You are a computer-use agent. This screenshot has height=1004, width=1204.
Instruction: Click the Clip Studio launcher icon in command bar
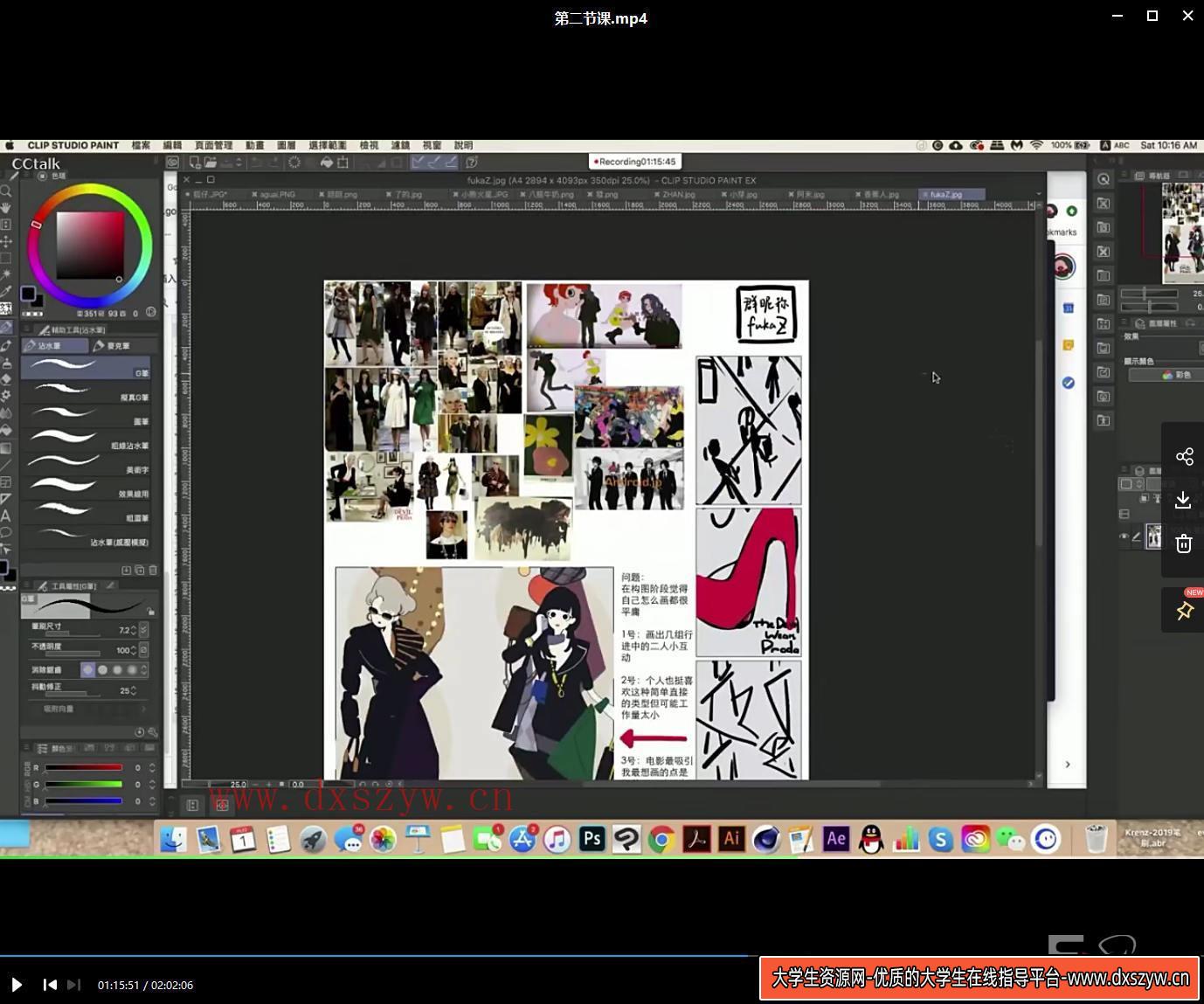(173, 163)
